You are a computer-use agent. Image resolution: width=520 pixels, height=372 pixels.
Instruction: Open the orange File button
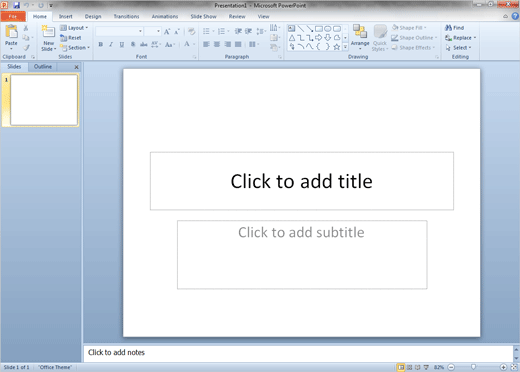tap(13, 16)
